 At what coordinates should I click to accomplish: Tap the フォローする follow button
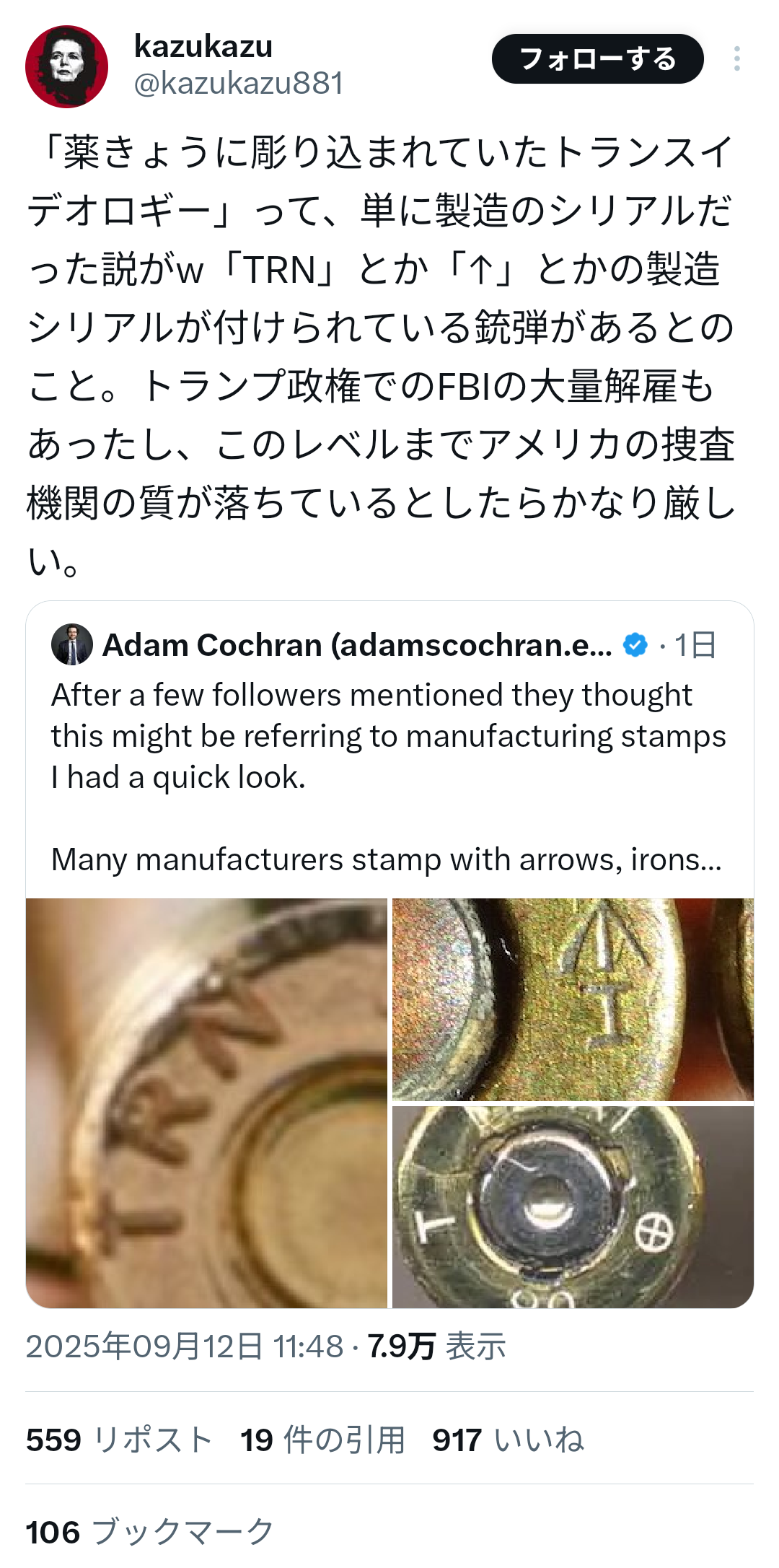(597, 58)
